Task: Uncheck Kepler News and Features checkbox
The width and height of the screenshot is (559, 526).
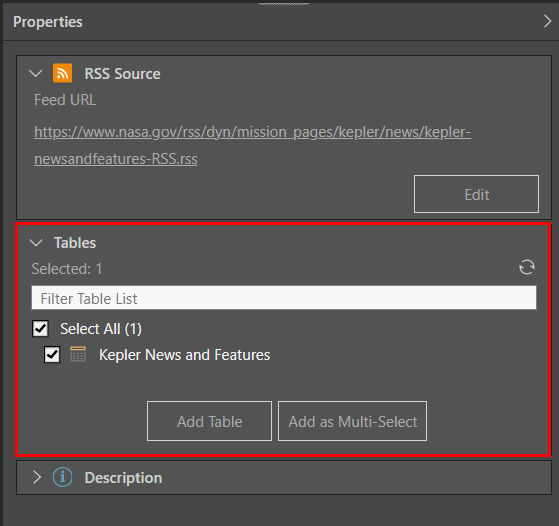Action: [x=52, y=354]
